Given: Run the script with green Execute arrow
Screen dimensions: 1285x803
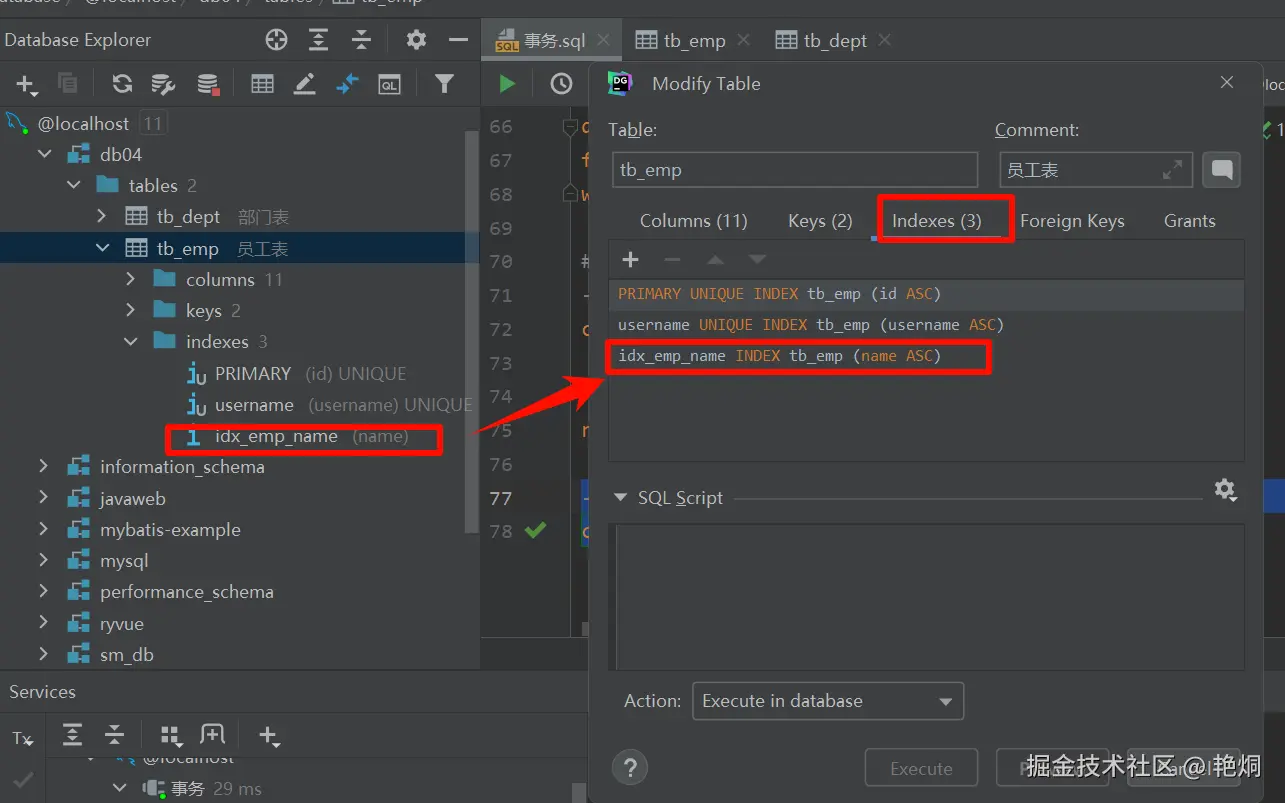Looking at the screenshot, I should click(x=507, y=84).
